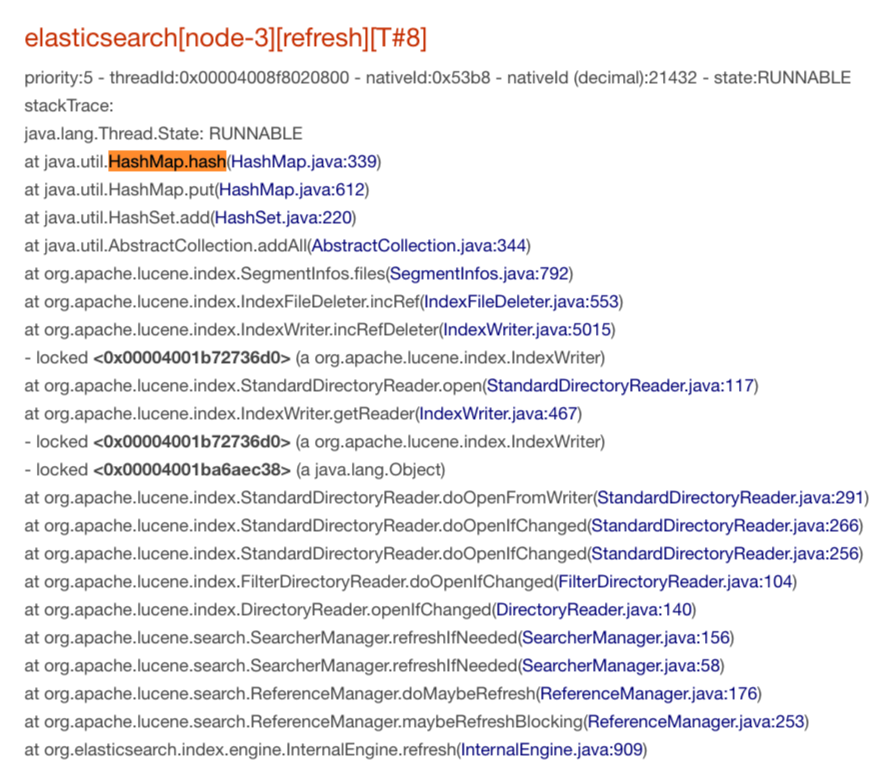Open IndexWriter.java:467 link

tap(498, 413)
